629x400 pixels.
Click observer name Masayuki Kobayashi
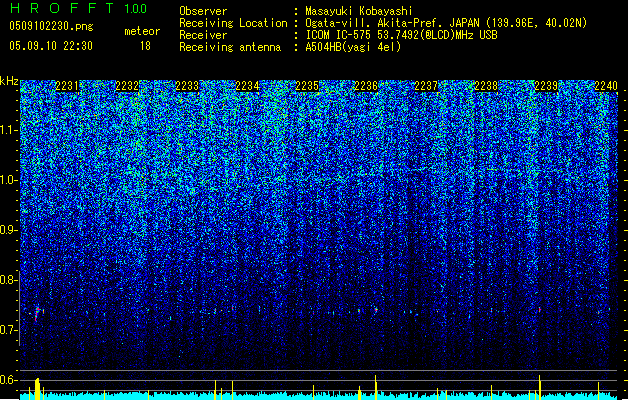tap(359, 11)
